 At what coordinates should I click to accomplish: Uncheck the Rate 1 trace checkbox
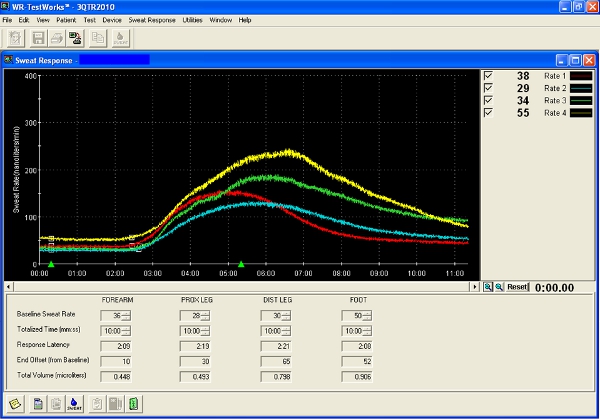488,76
